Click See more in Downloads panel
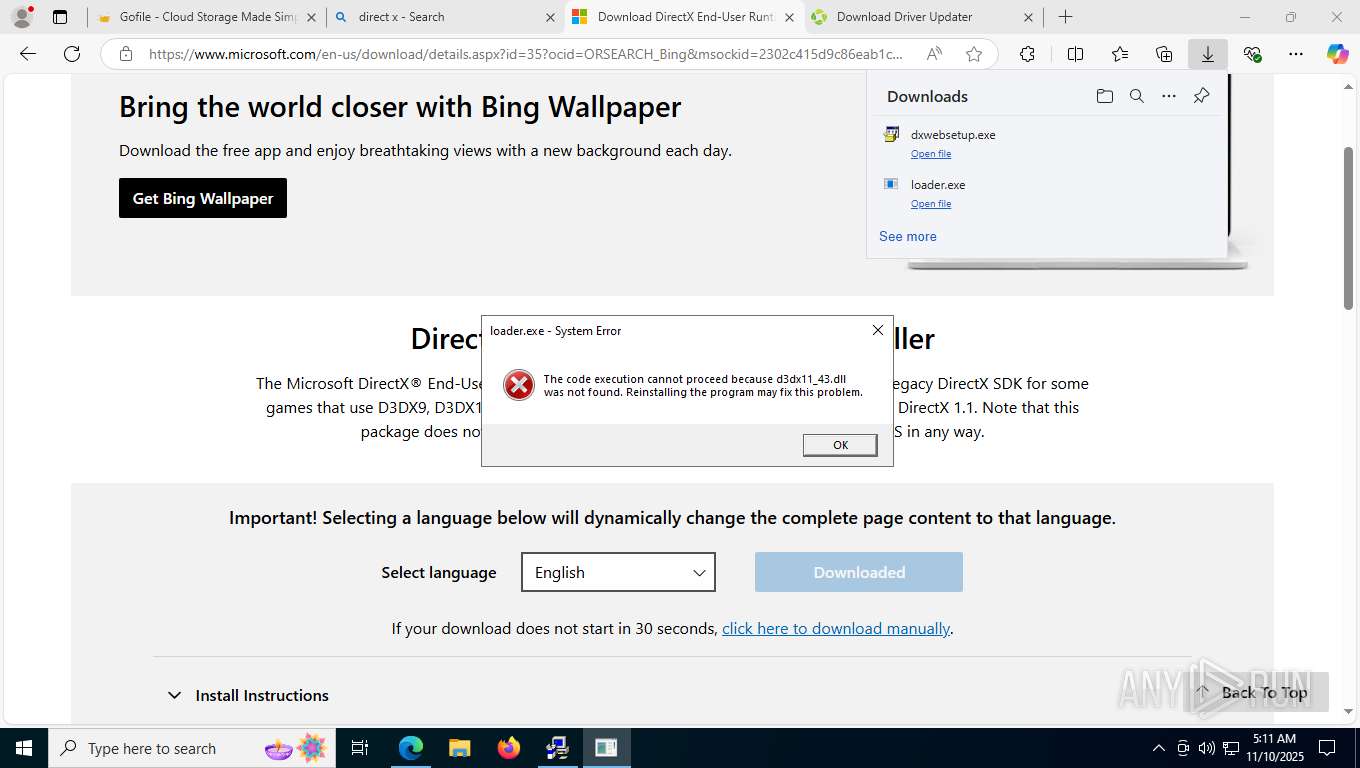 coord(908,236)
